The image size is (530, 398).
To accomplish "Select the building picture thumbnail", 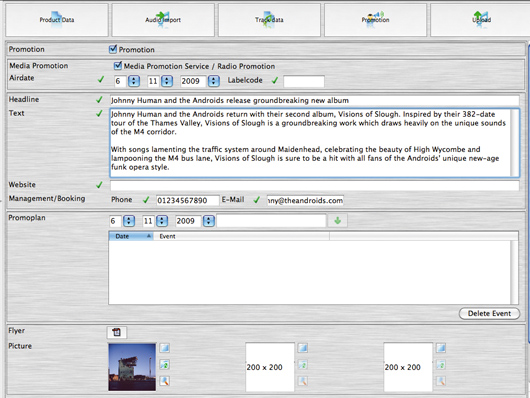I will click(x=132, y=367).
